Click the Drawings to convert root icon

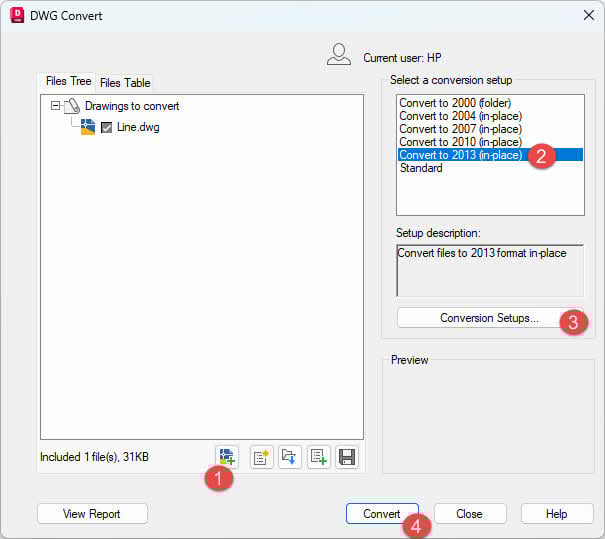72,106
